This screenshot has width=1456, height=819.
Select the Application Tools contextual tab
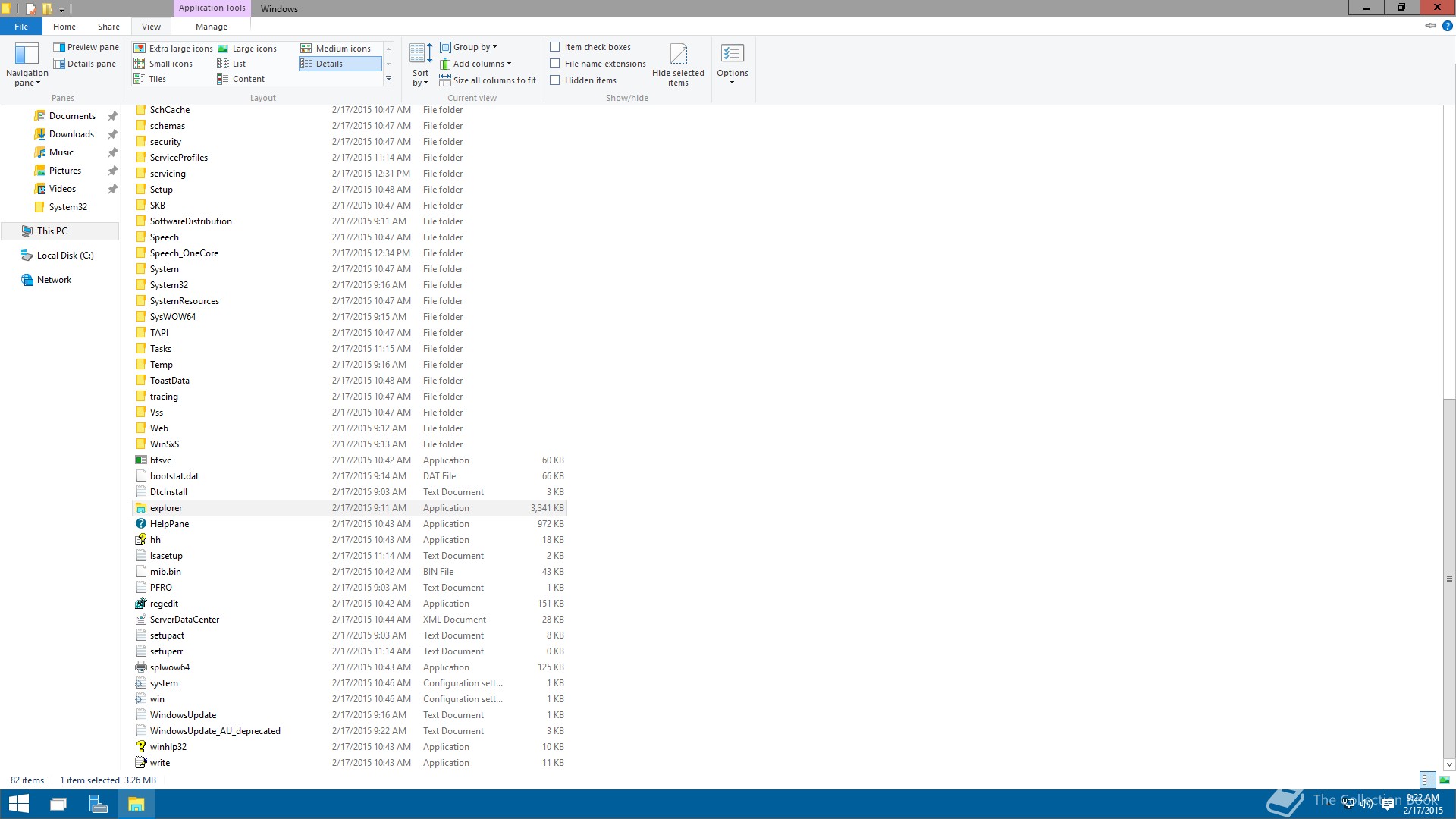(x=212, y=8)
